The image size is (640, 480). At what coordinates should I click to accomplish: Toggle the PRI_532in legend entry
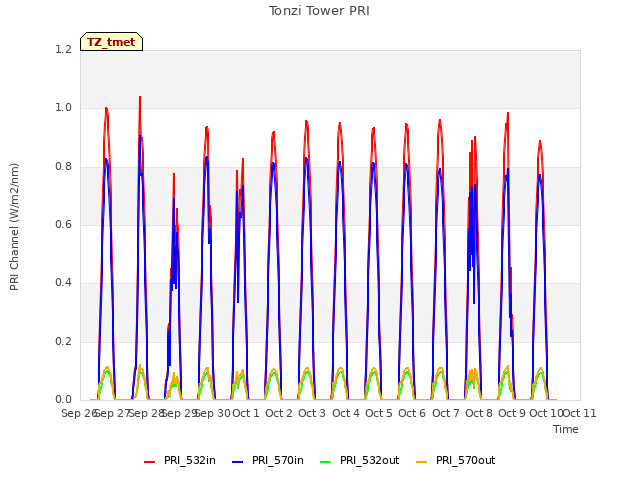point(180,460)
